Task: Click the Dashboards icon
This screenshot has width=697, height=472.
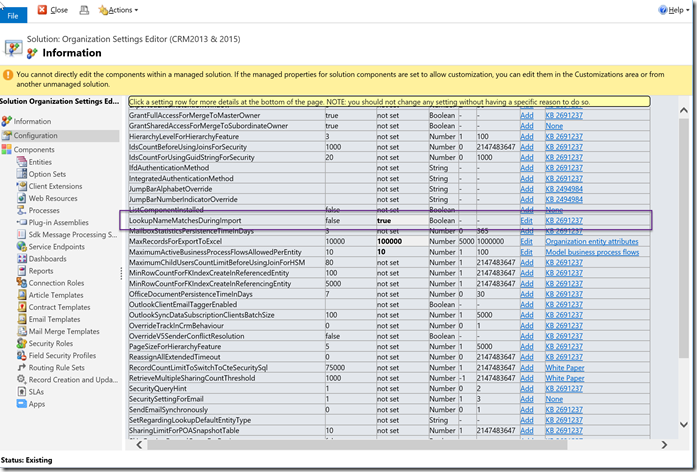Action: (x=21, y=258)
